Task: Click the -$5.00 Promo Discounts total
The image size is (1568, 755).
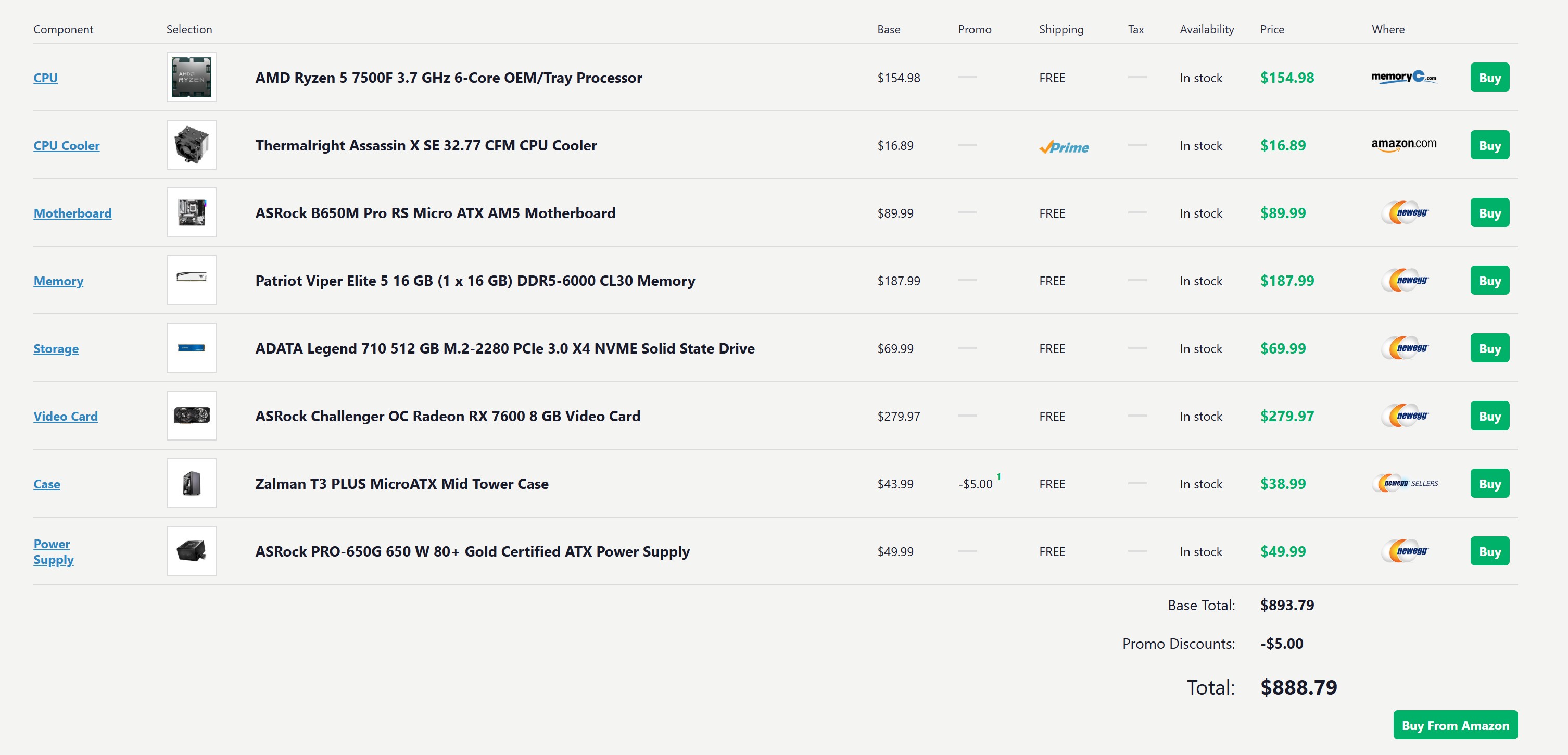Action: [1281, 644]
